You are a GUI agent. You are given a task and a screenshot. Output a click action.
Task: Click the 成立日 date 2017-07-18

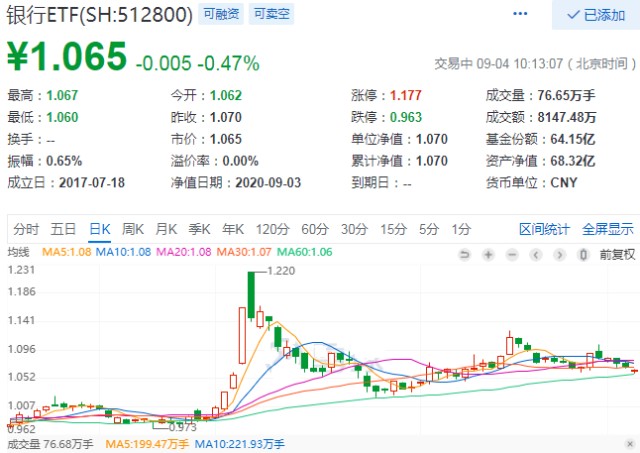(92, 182)
